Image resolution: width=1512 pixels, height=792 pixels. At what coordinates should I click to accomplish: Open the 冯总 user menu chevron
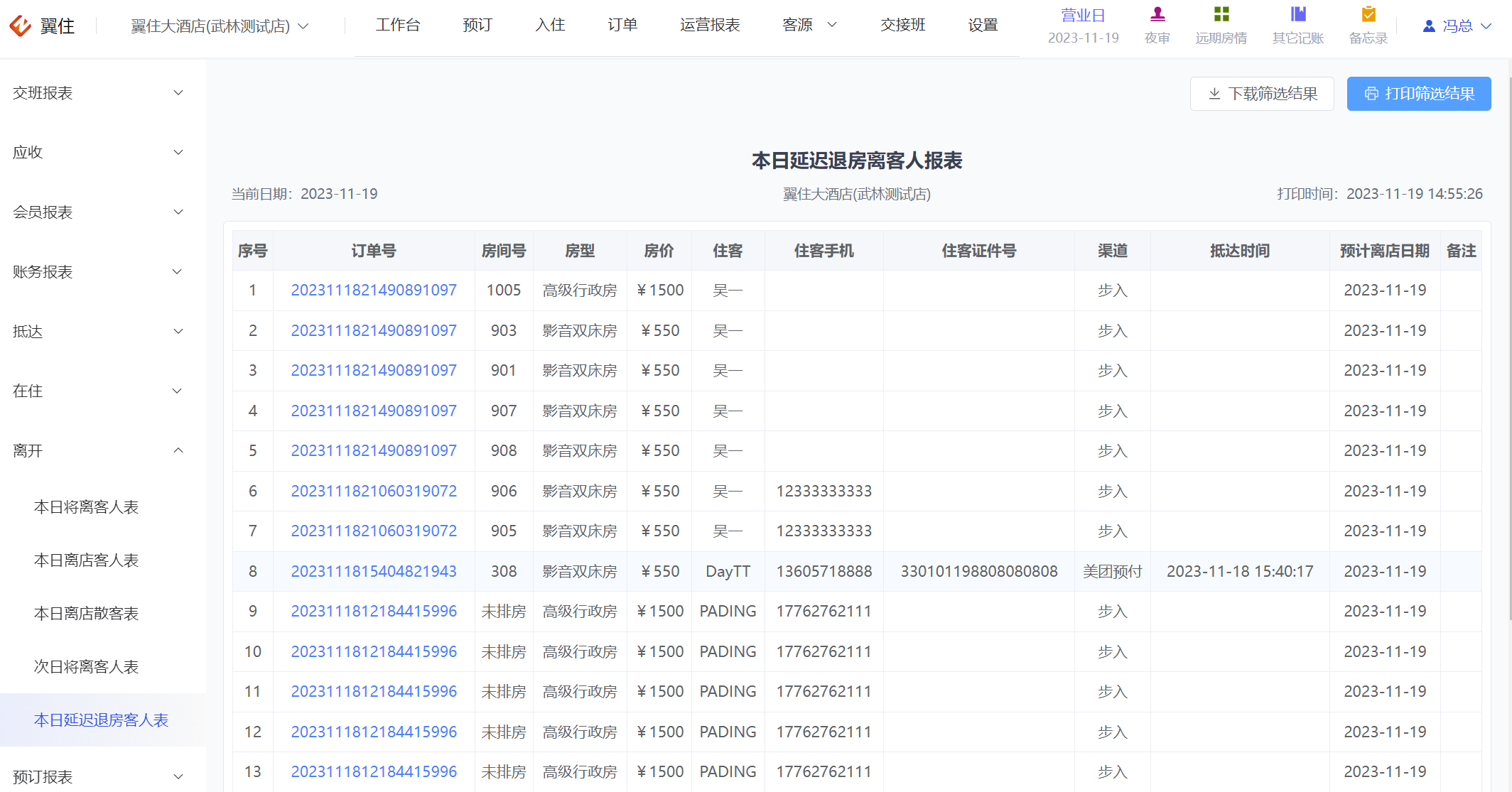1486,26
